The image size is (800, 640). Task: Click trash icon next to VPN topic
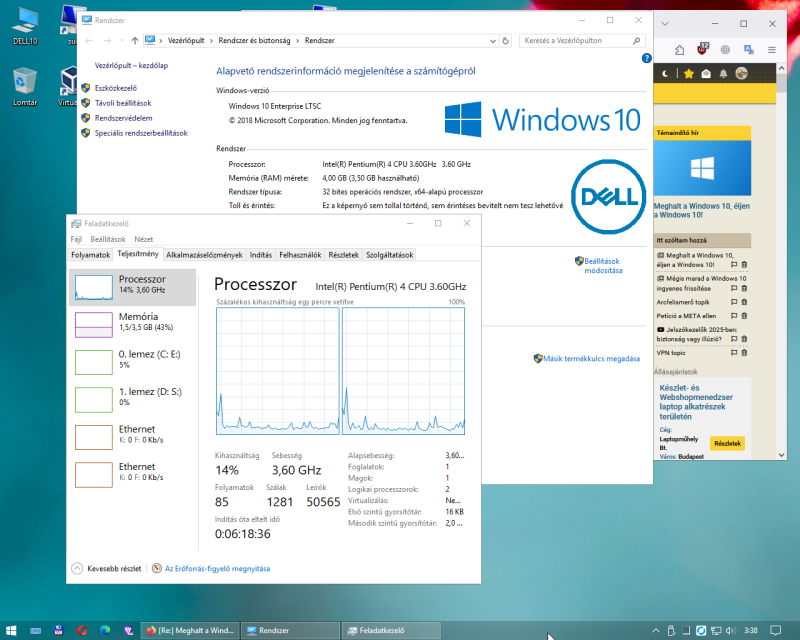tap(744, 353)
